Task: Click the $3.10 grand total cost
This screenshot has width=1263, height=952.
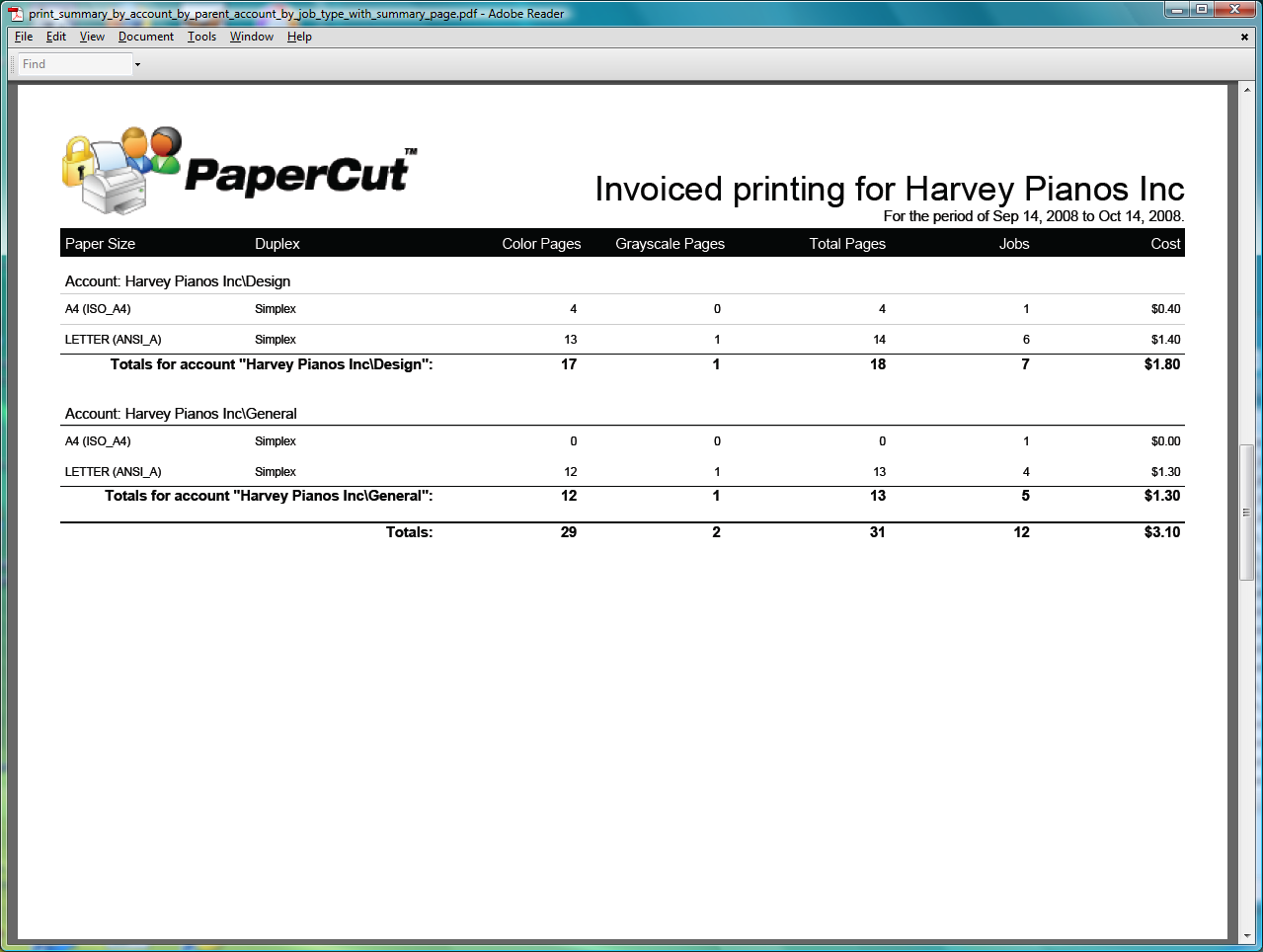Action: [x=1162, y=532]
